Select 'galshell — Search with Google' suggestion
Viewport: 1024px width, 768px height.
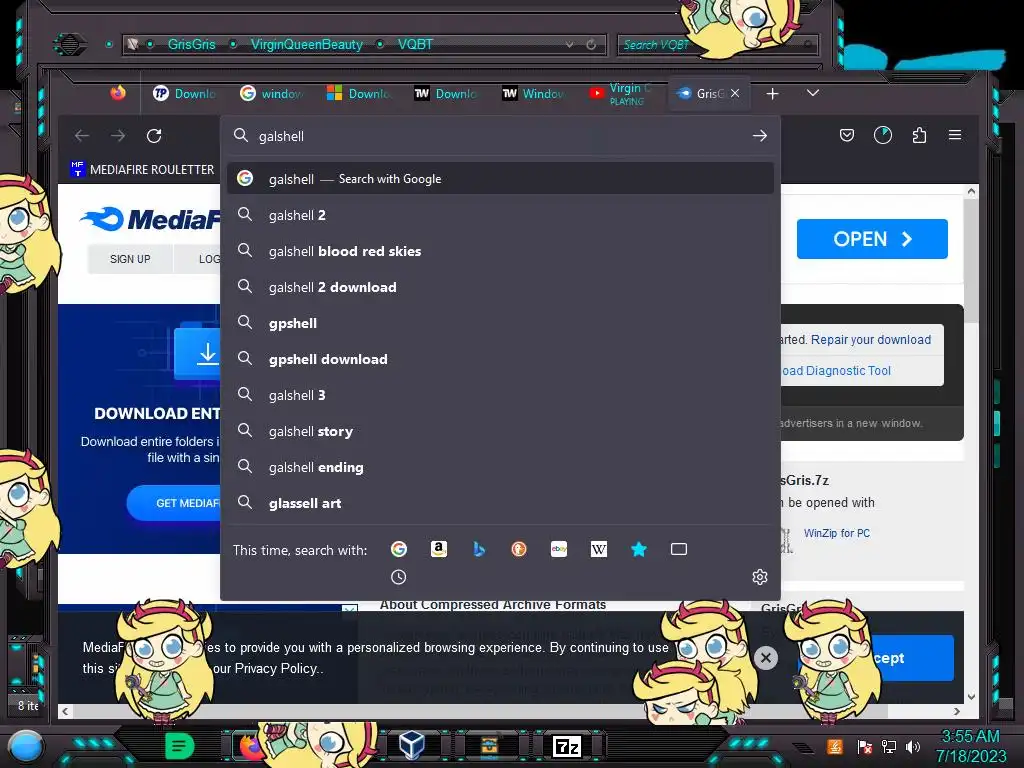coord(500,178)
